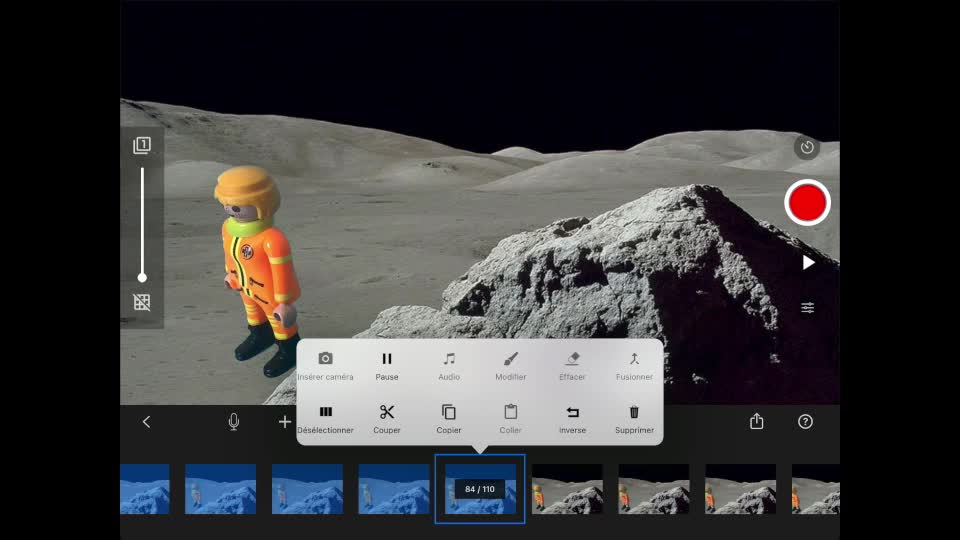This screenshot has height=540, width=960.
Task: Toggle the grid overlay icon
Action: 142,302
